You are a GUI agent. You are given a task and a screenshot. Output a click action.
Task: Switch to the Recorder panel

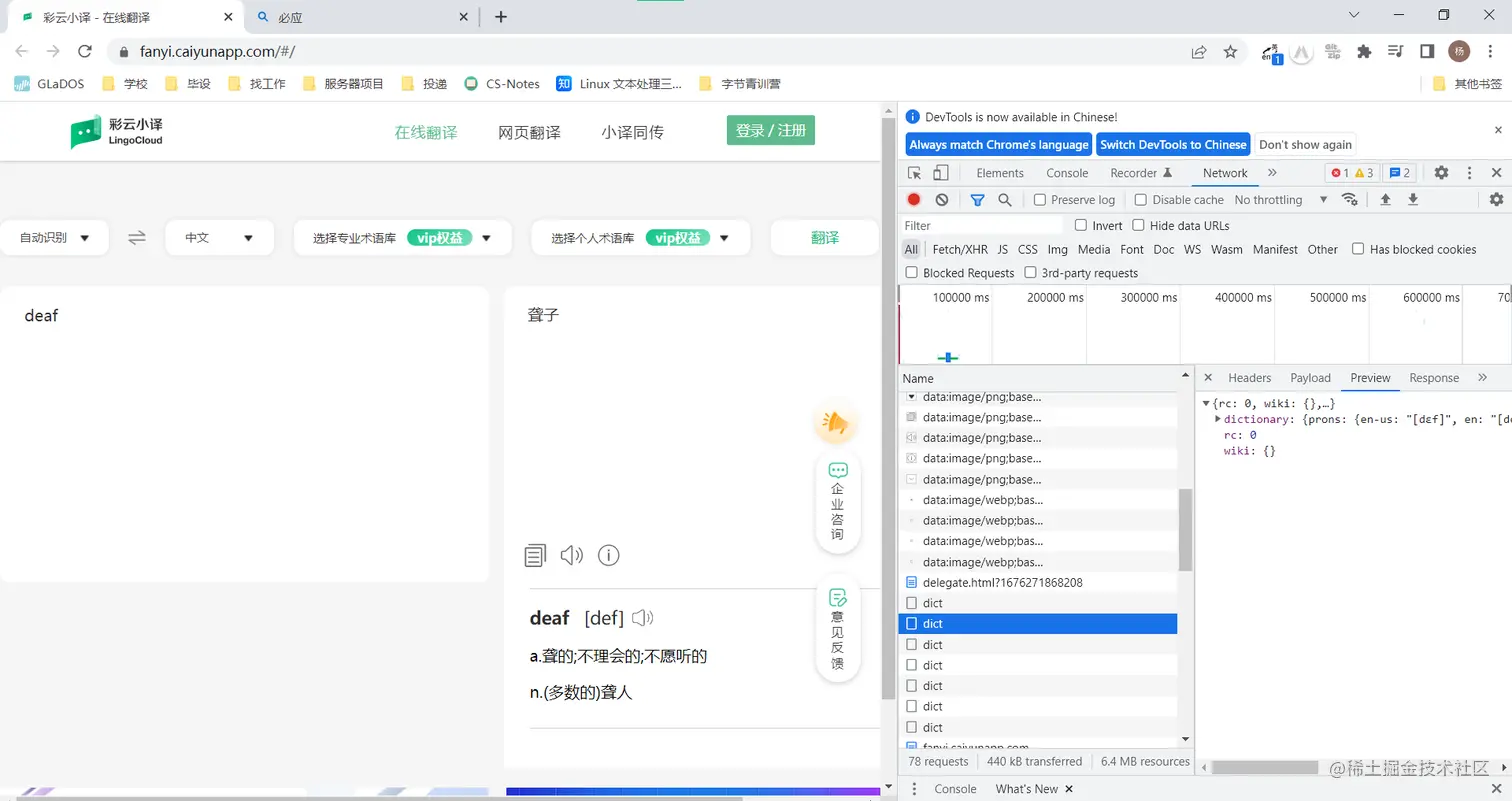[x=1141, y=173]
